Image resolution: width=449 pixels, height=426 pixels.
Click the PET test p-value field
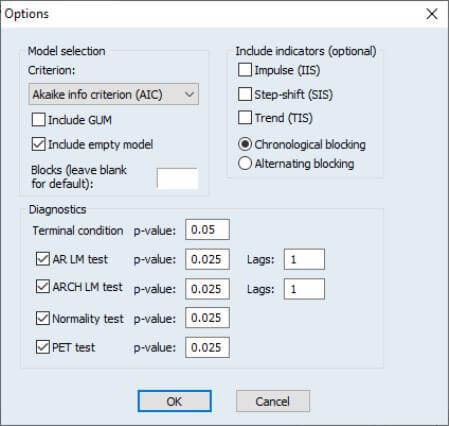click(x=208, y=347)
